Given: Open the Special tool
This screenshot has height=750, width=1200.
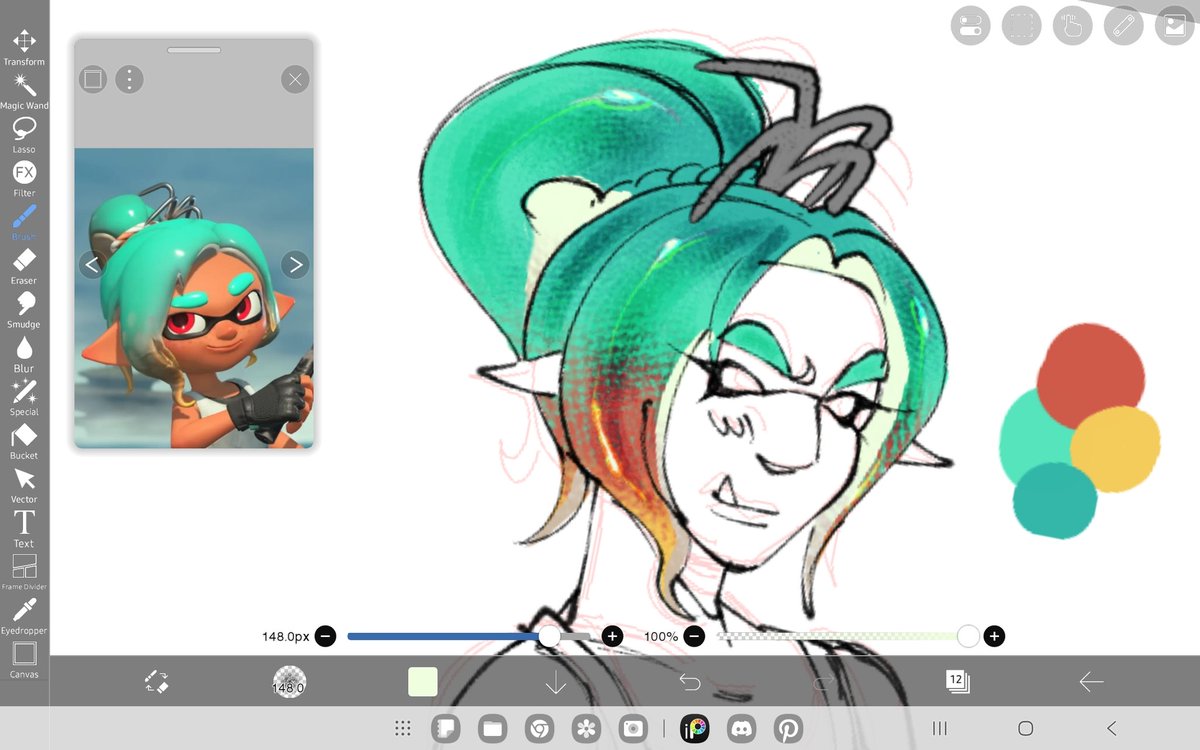Looking at the screenshot, I should [24, 398].
